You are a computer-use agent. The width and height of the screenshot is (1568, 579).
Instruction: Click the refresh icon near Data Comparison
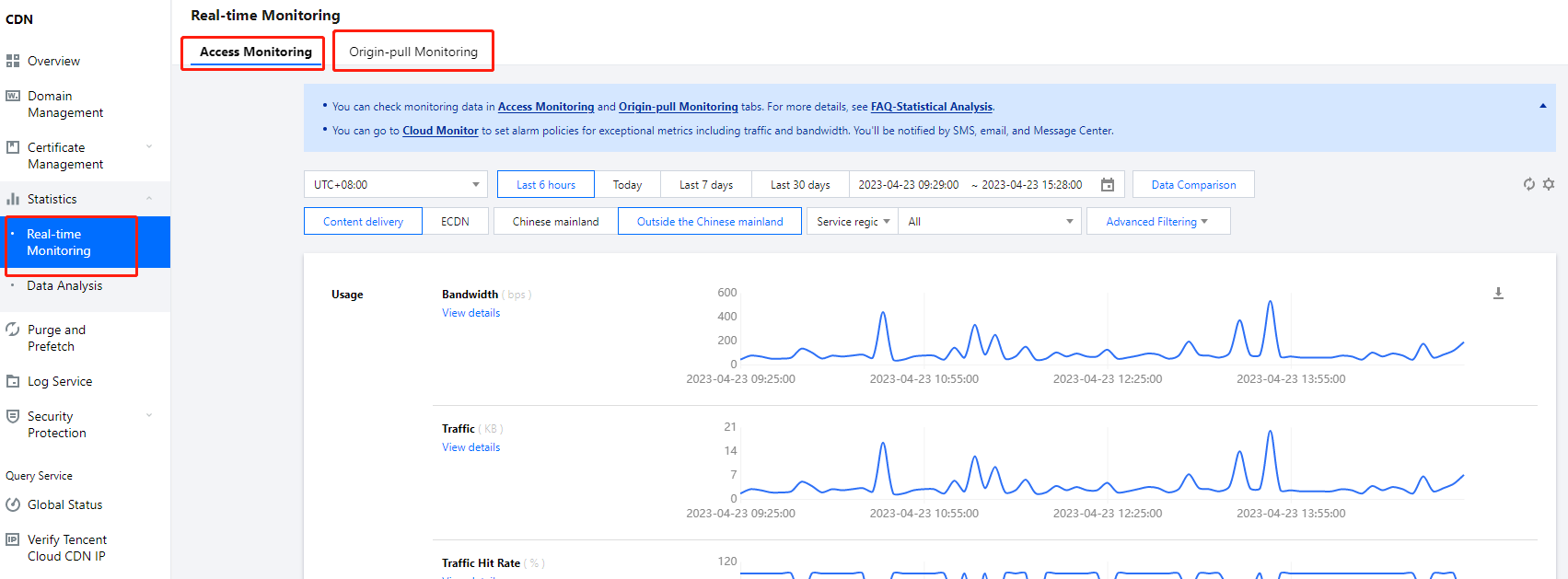tap(1528, 184)
